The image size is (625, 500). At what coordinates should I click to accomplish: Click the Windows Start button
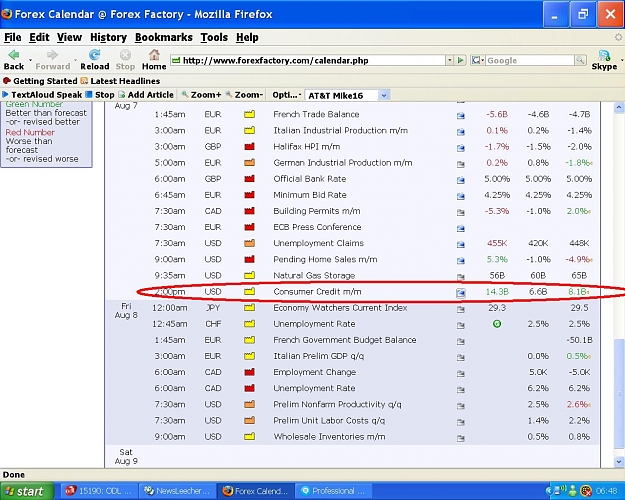coord(26,491)
